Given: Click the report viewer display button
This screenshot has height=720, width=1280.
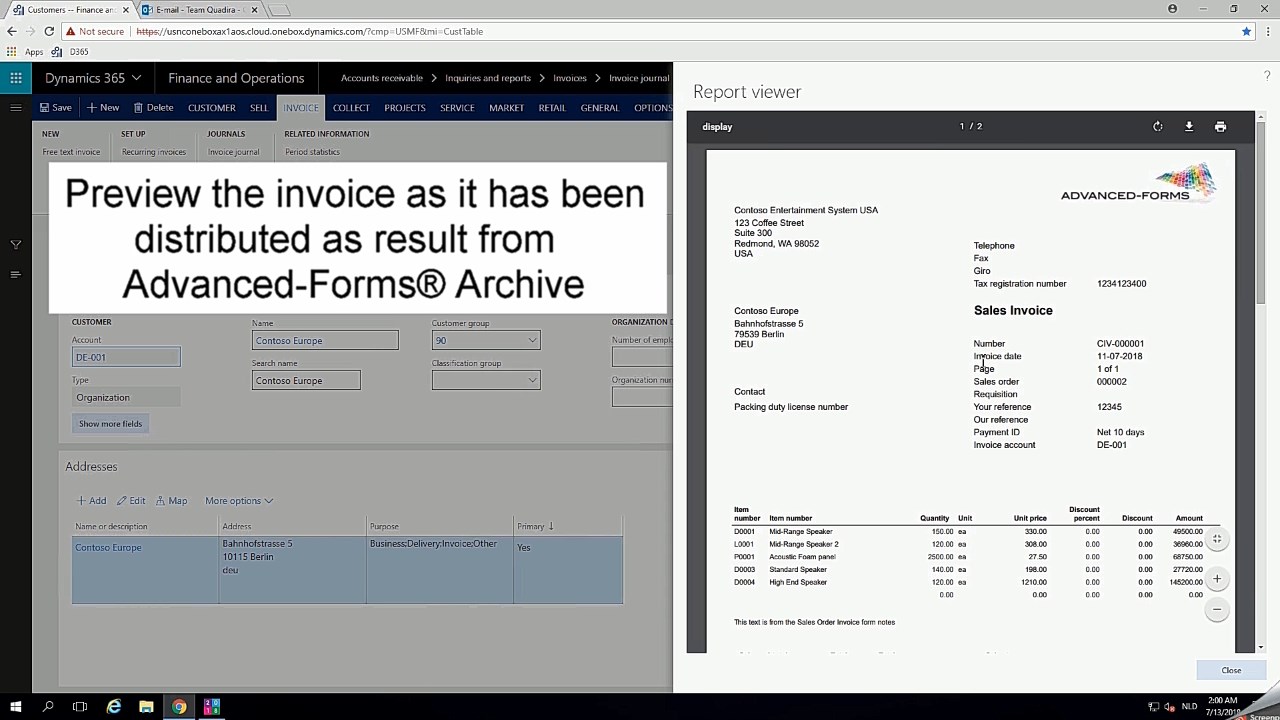Looking at the screenshot, I should (717, 127).
